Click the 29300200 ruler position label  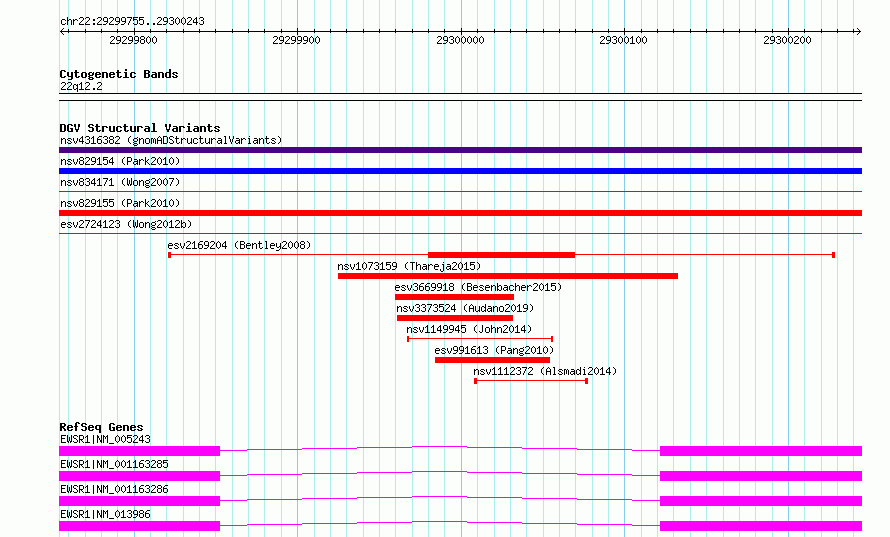(x=787, y=40)
